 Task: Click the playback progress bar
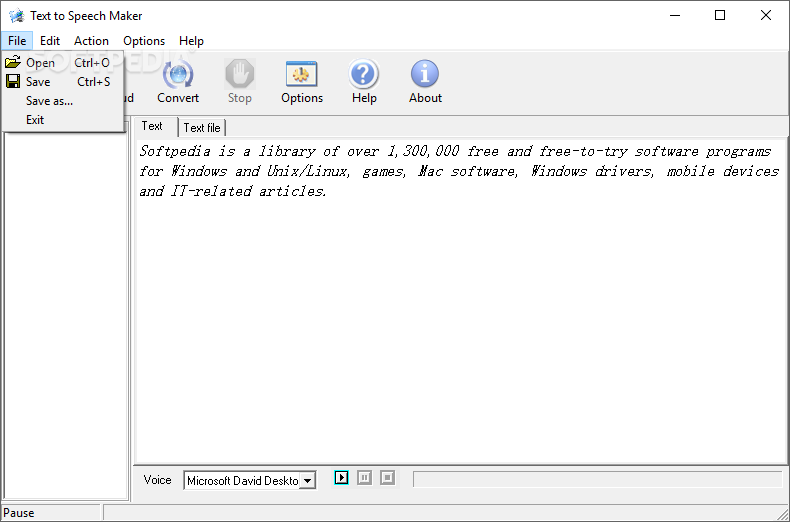pyautogui.click(x=598, y=479)
